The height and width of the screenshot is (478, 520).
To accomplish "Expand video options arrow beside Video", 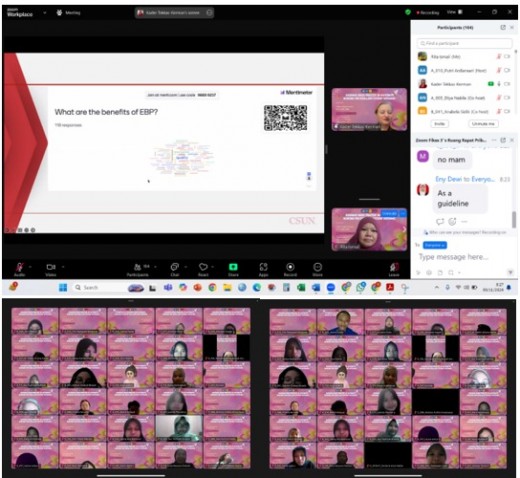I will coord(63,267).
